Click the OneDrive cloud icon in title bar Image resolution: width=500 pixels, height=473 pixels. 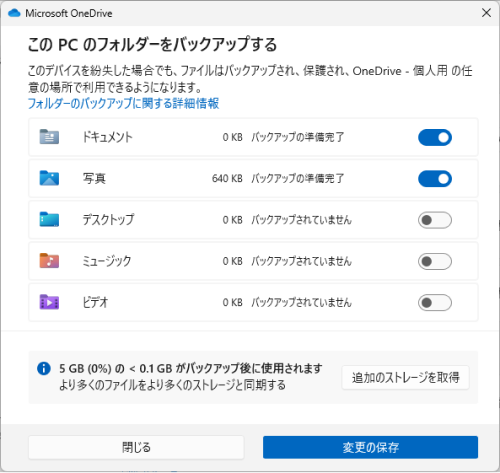14,13
